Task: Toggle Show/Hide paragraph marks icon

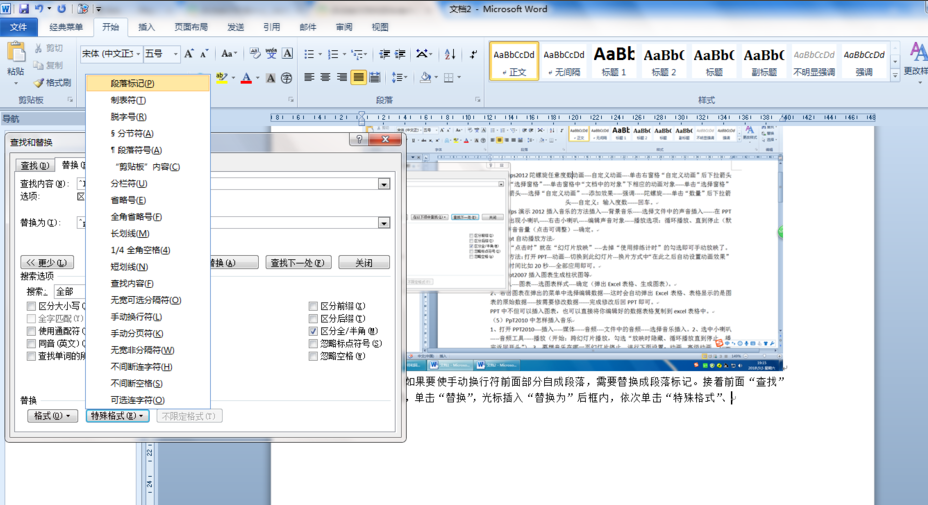Action: tap(473, 54)
